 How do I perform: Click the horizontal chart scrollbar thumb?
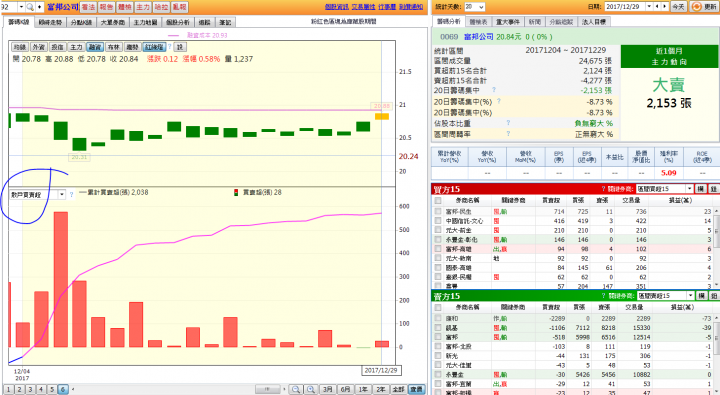pyautogui.click(x=268, y=389)
